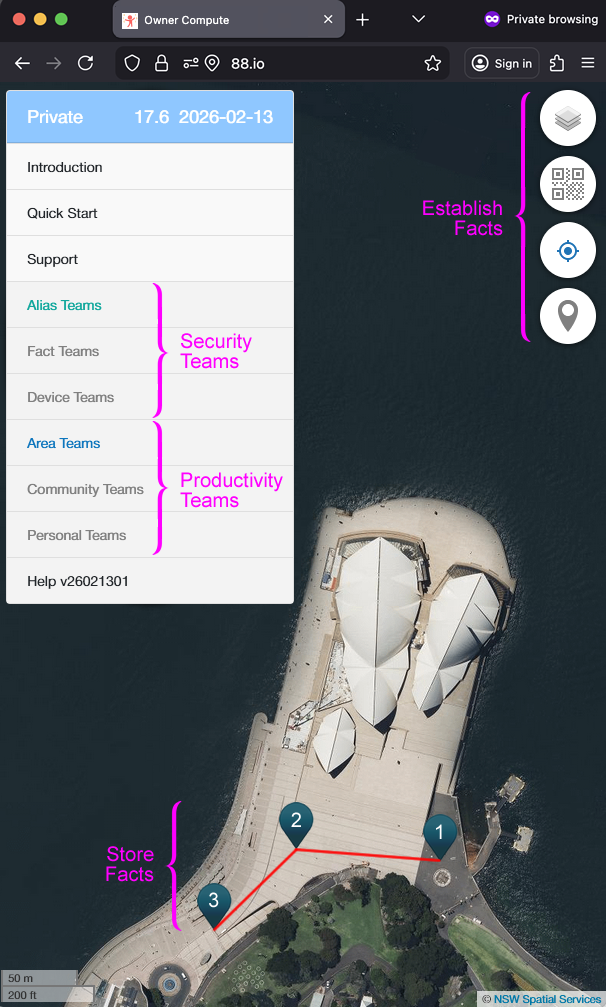The width and height of the screenshot is (606, 1007).
Task: Open the QR code scanner button
Action: pos(567,184)
